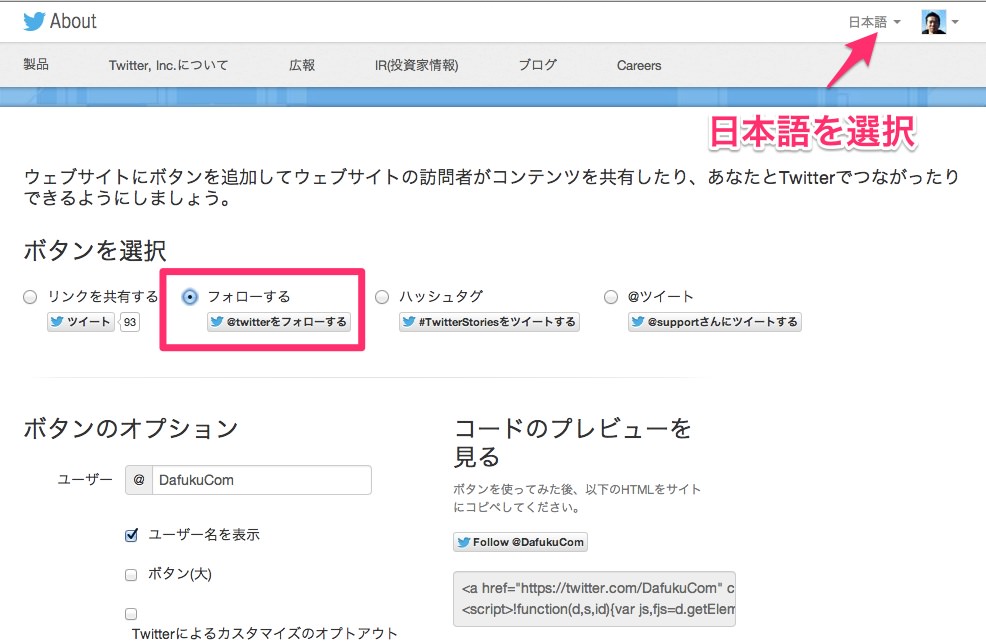
Task: Click the コードのプレビューを見る heading
Action: pos(572,442)
